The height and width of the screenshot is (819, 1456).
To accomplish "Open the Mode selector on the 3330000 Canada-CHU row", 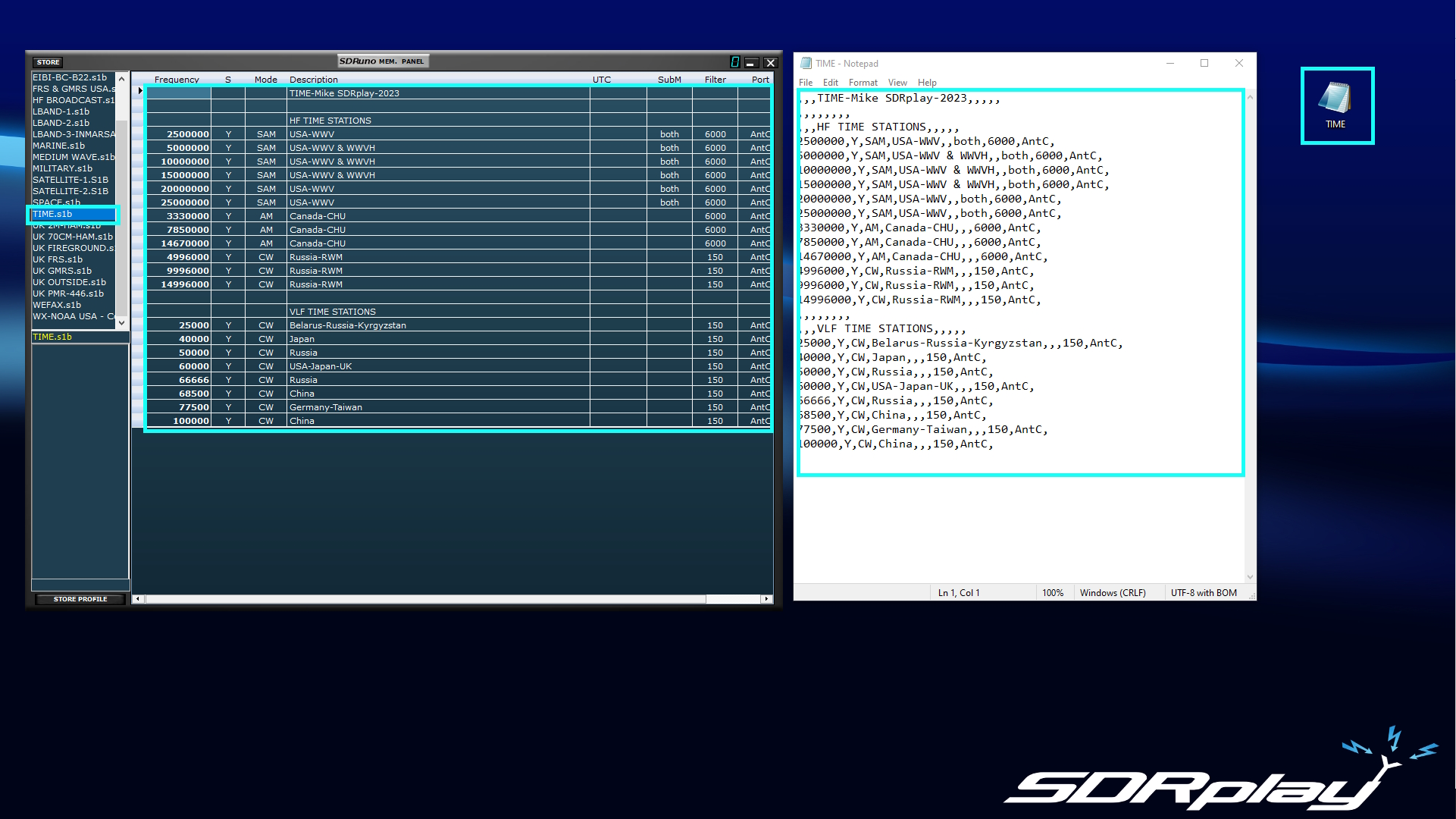I will tap(266, 215).
